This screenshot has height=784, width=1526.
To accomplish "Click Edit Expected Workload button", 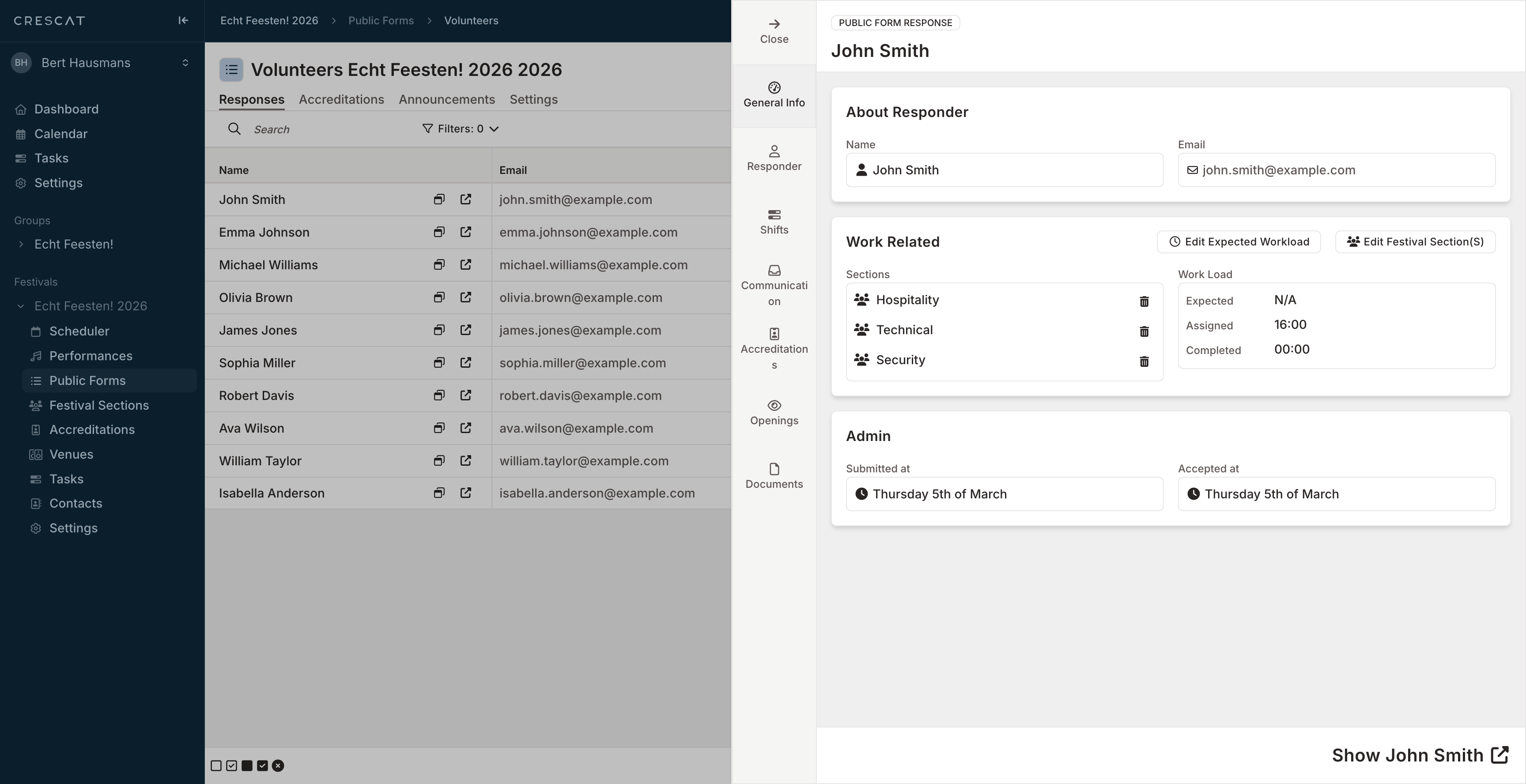I will pyautogui.click(x=1238, y=241).
